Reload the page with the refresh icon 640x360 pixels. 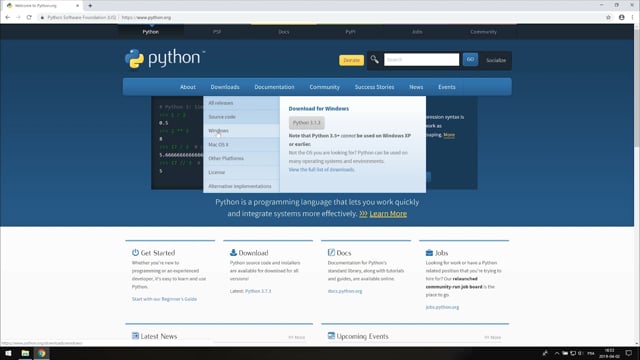29,18
